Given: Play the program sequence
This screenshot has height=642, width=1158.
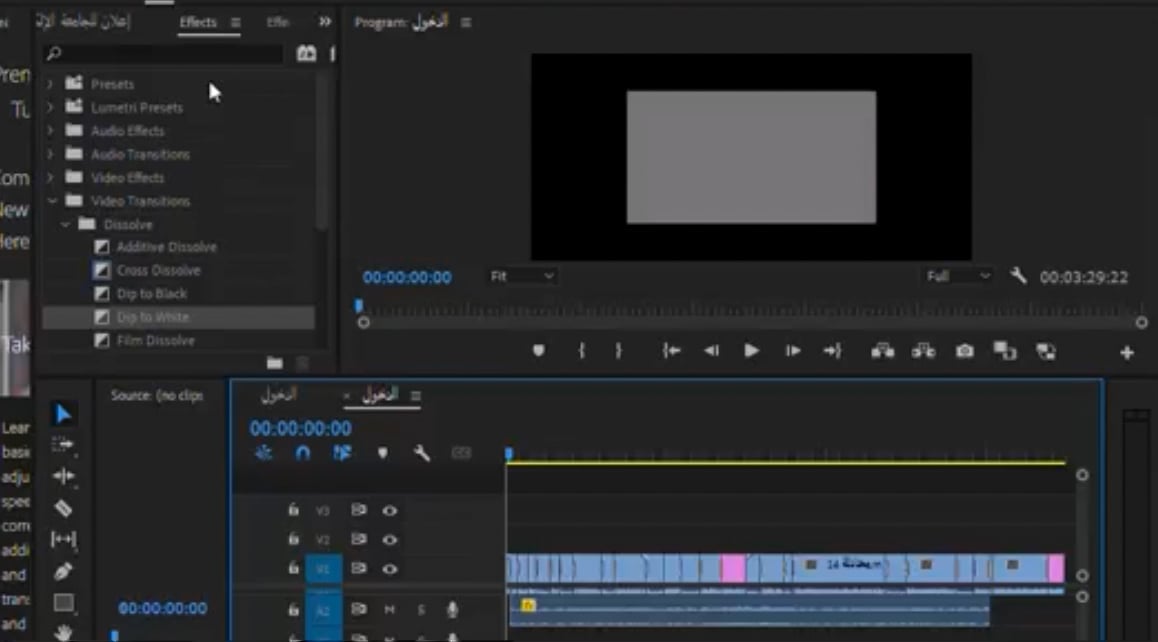Looking at the screenshot, I should pos(751,351).
